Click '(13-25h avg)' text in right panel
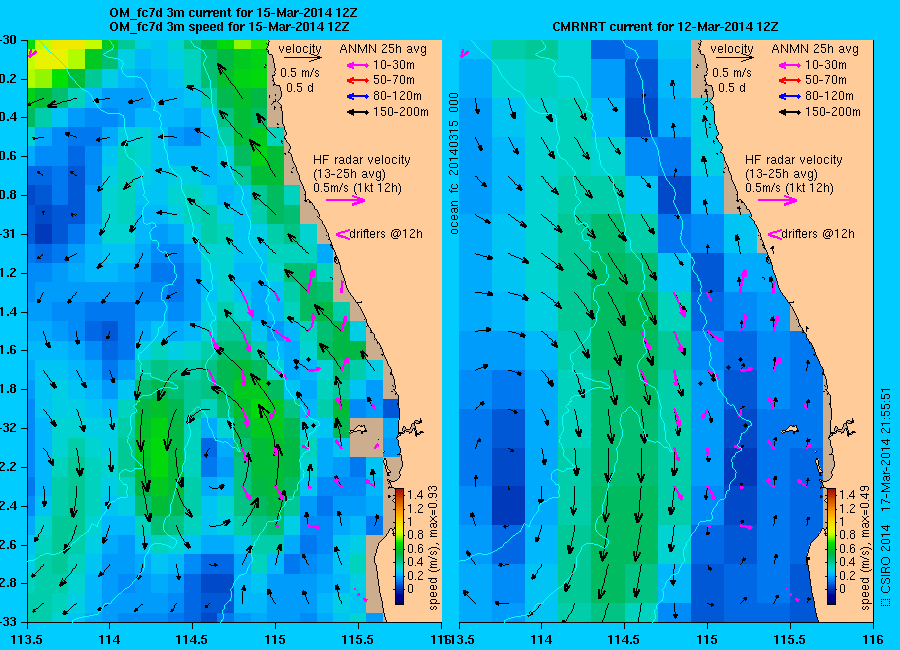The width and height of the screenshot is (900, 650). [x=781, y=173]
